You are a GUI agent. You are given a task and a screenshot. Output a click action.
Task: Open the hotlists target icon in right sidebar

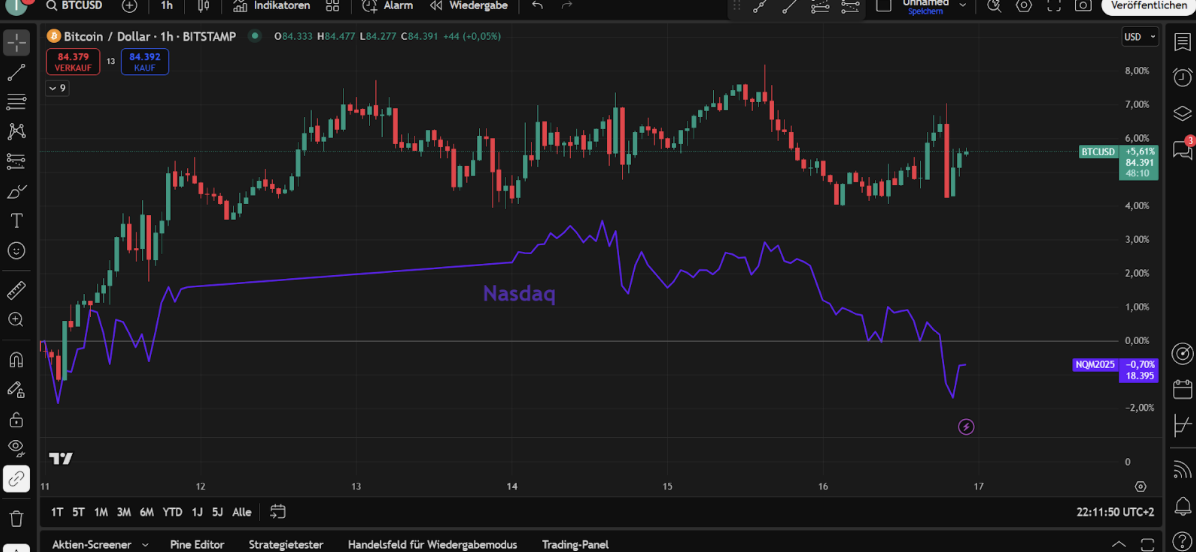coord(1182,354)
